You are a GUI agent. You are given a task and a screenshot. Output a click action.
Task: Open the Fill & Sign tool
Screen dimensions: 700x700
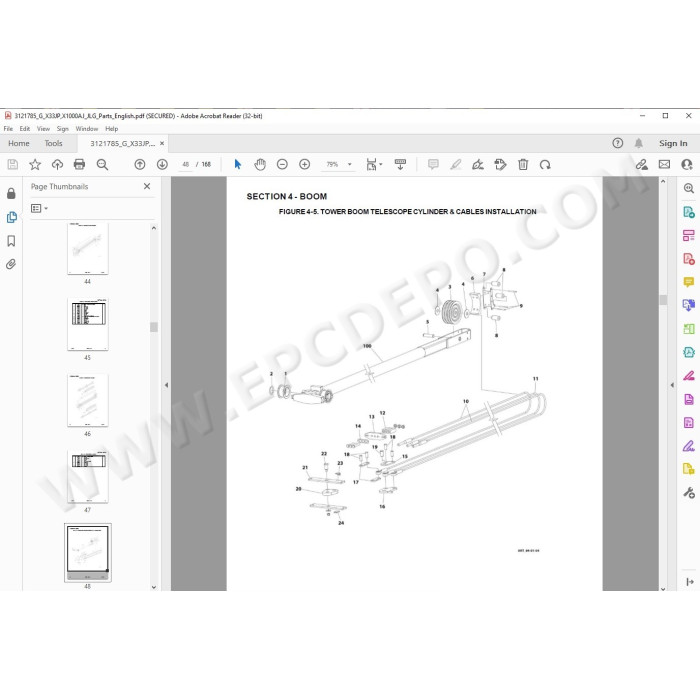click(x=688, y=446)
